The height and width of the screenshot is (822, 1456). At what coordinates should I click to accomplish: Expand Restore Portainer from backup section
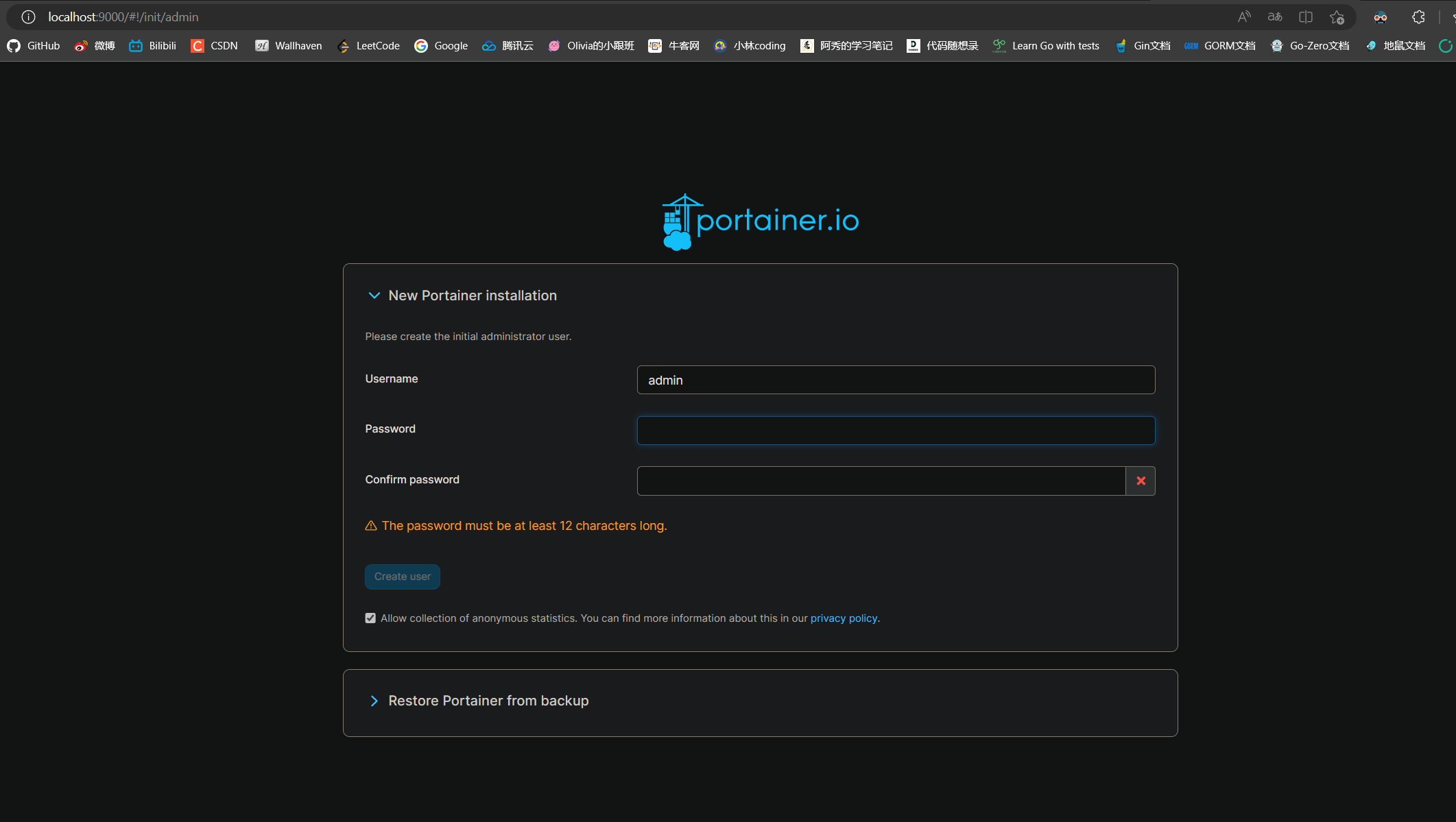(374, 701)
